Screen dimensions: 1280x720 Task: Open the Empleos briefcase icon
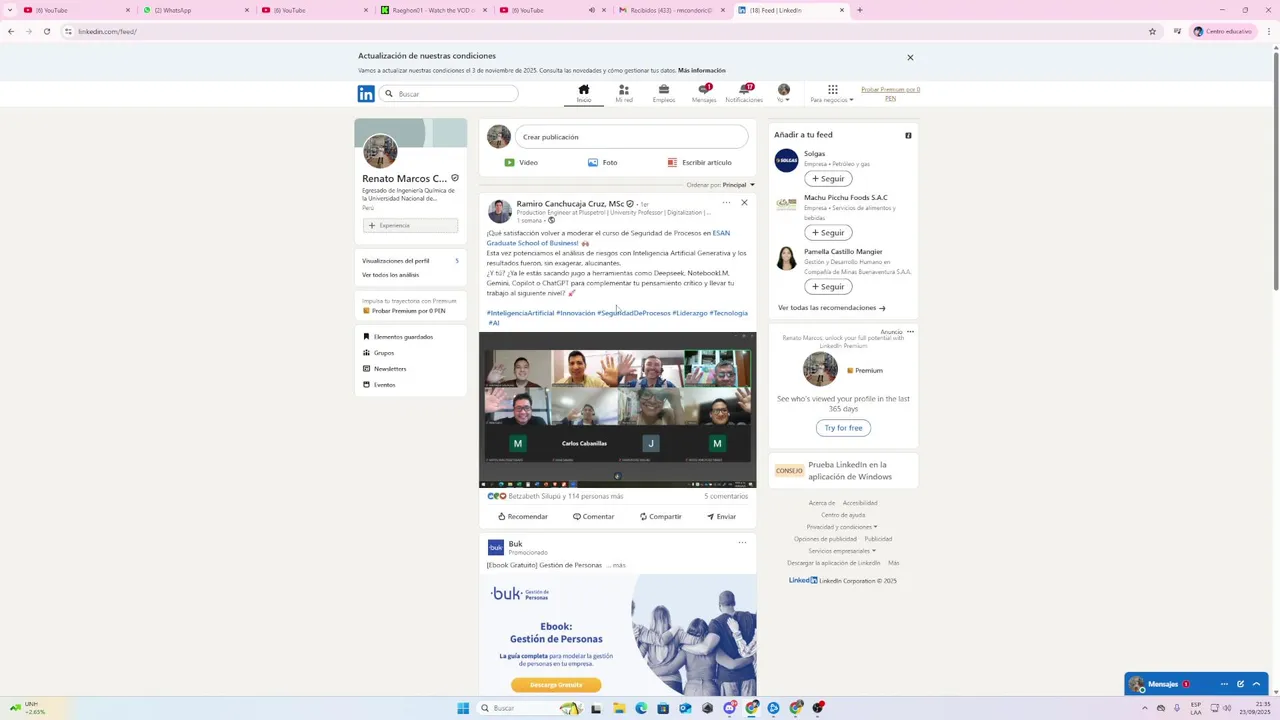(664, 93)
